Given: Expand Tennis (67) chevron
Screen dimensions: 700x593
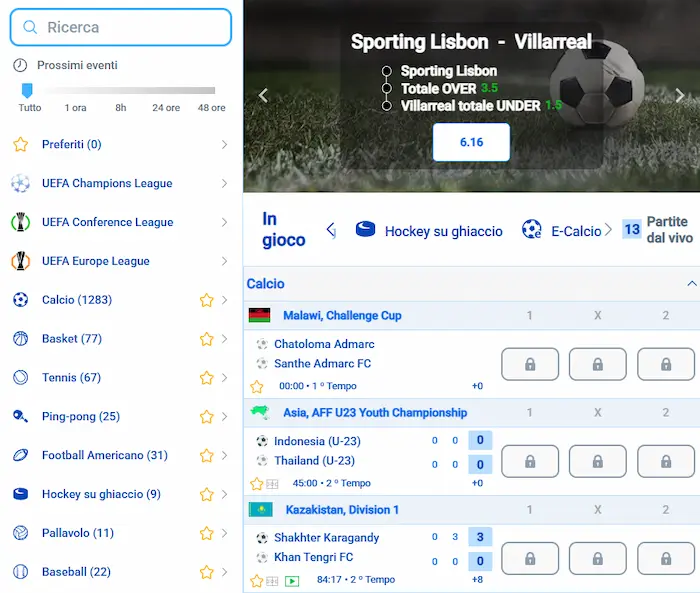Looking at the screenshot, I should [225, 377].
